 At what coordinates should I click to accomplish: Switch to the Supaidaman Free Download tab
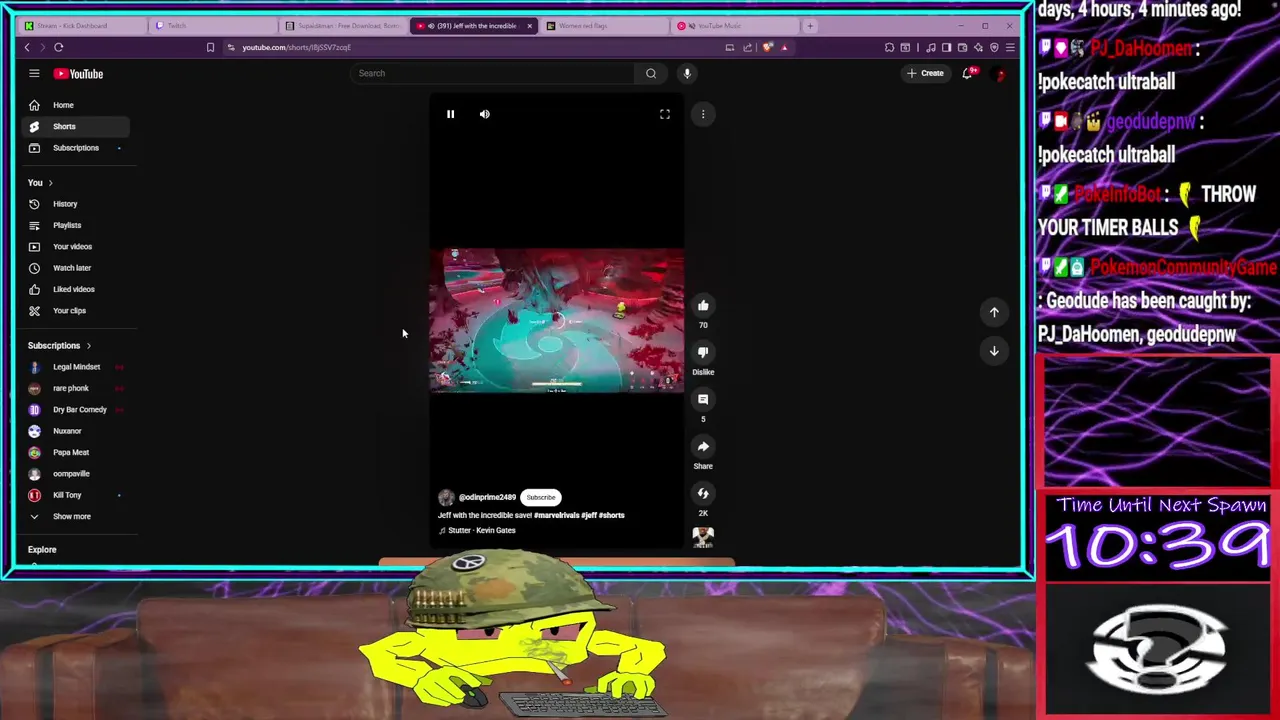point(343,26)
